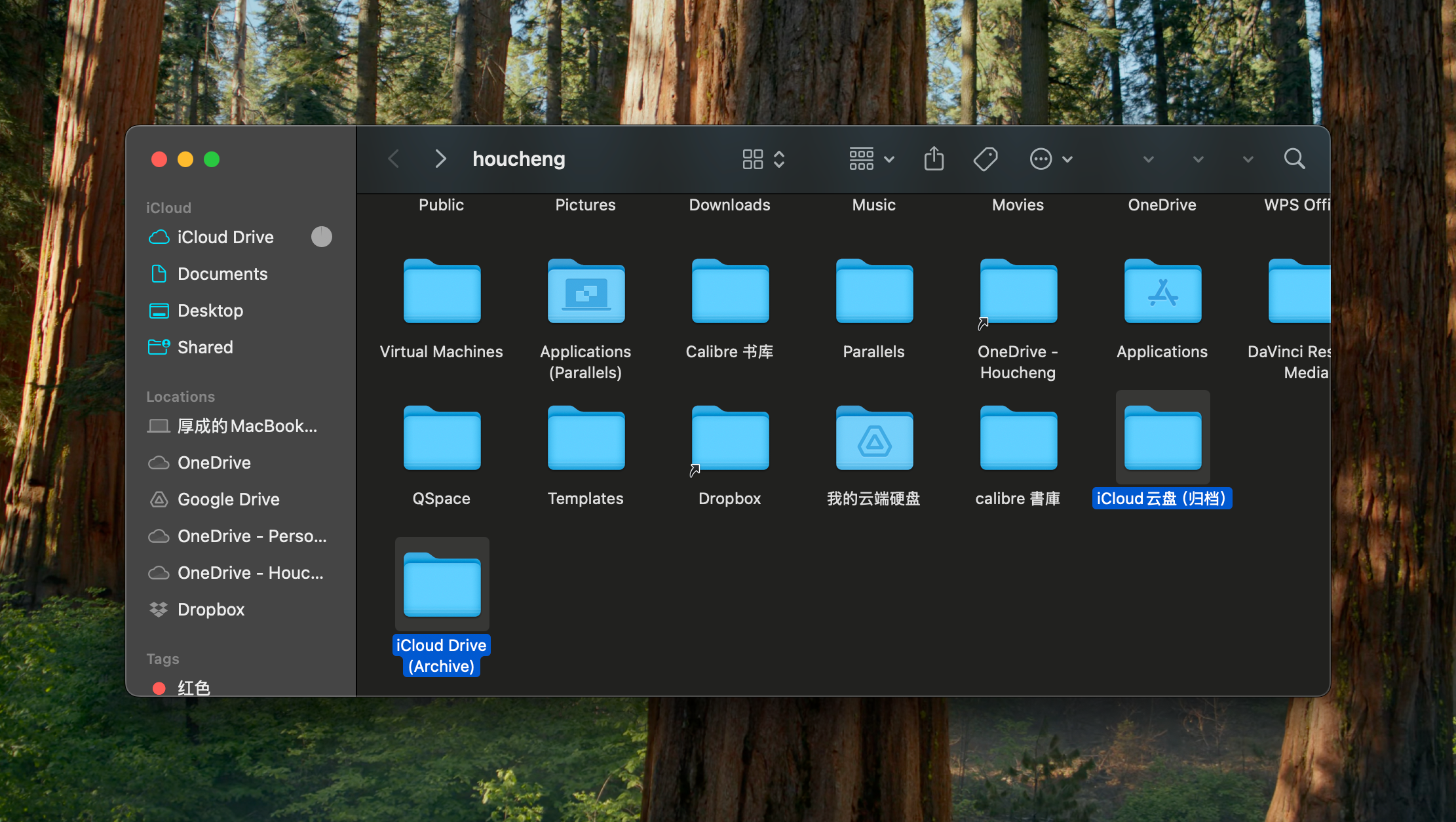Select Documents in the sidebar
Viewport: 1456px width, 822px height.
click(x=222, y=274)
